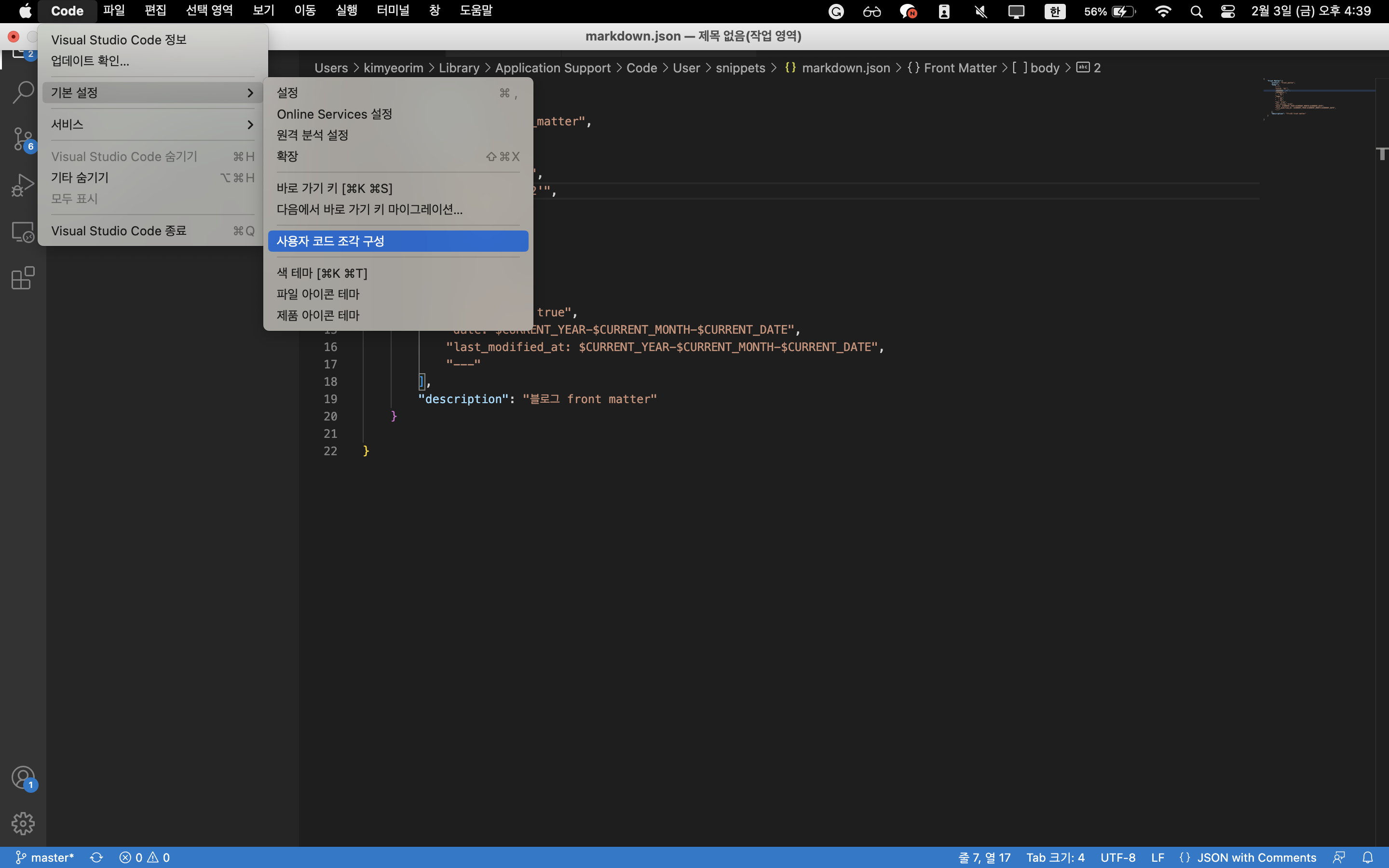
Task: Choose 색 테마 menu item
Action: [398, 273]
